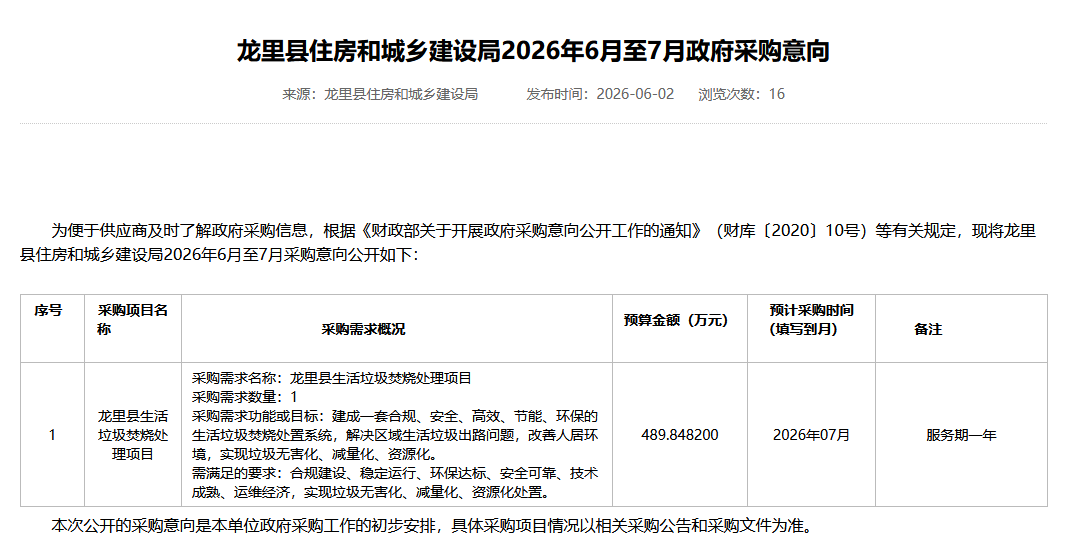Click the line 采购需求名称：龙里县生活垃圾焚烧处理项目

click(332, 378)
